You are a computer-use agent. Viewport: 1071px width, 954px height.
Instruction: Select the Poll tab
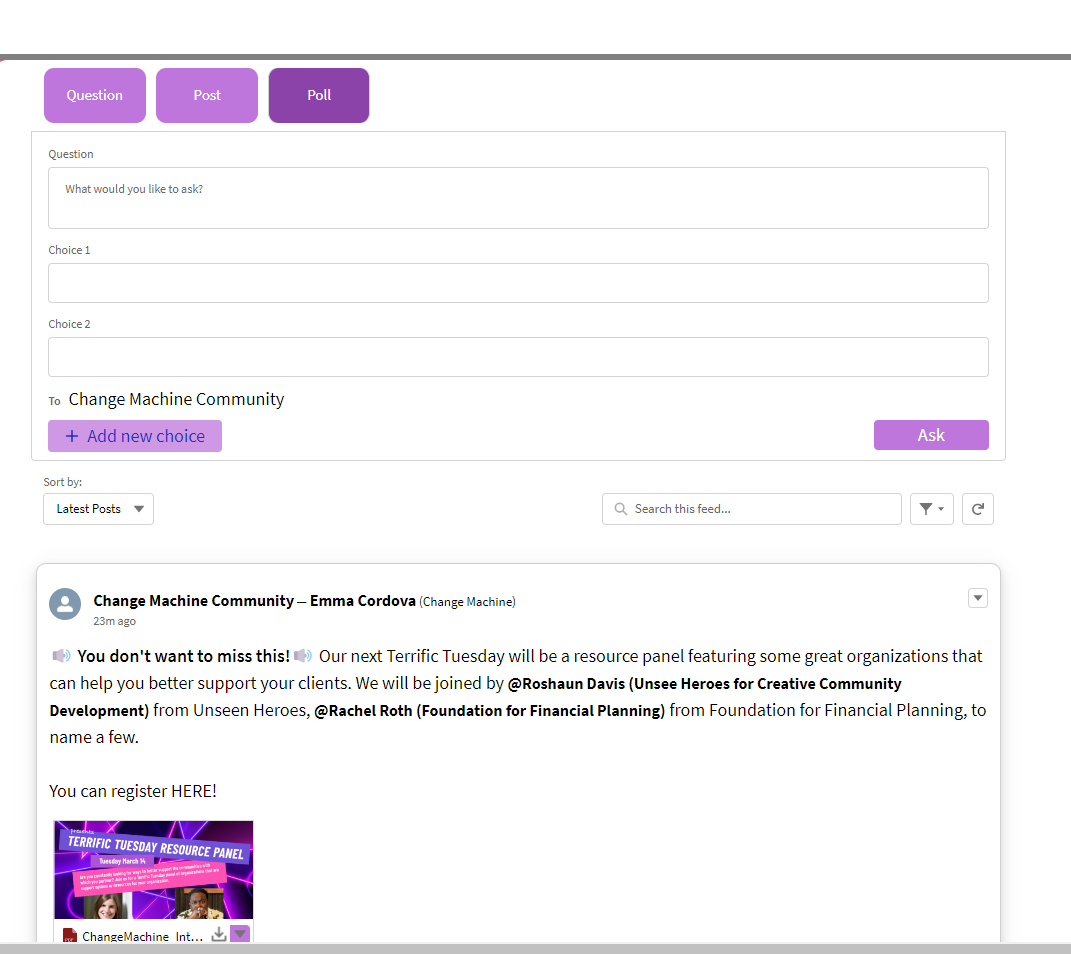(319, 96)
